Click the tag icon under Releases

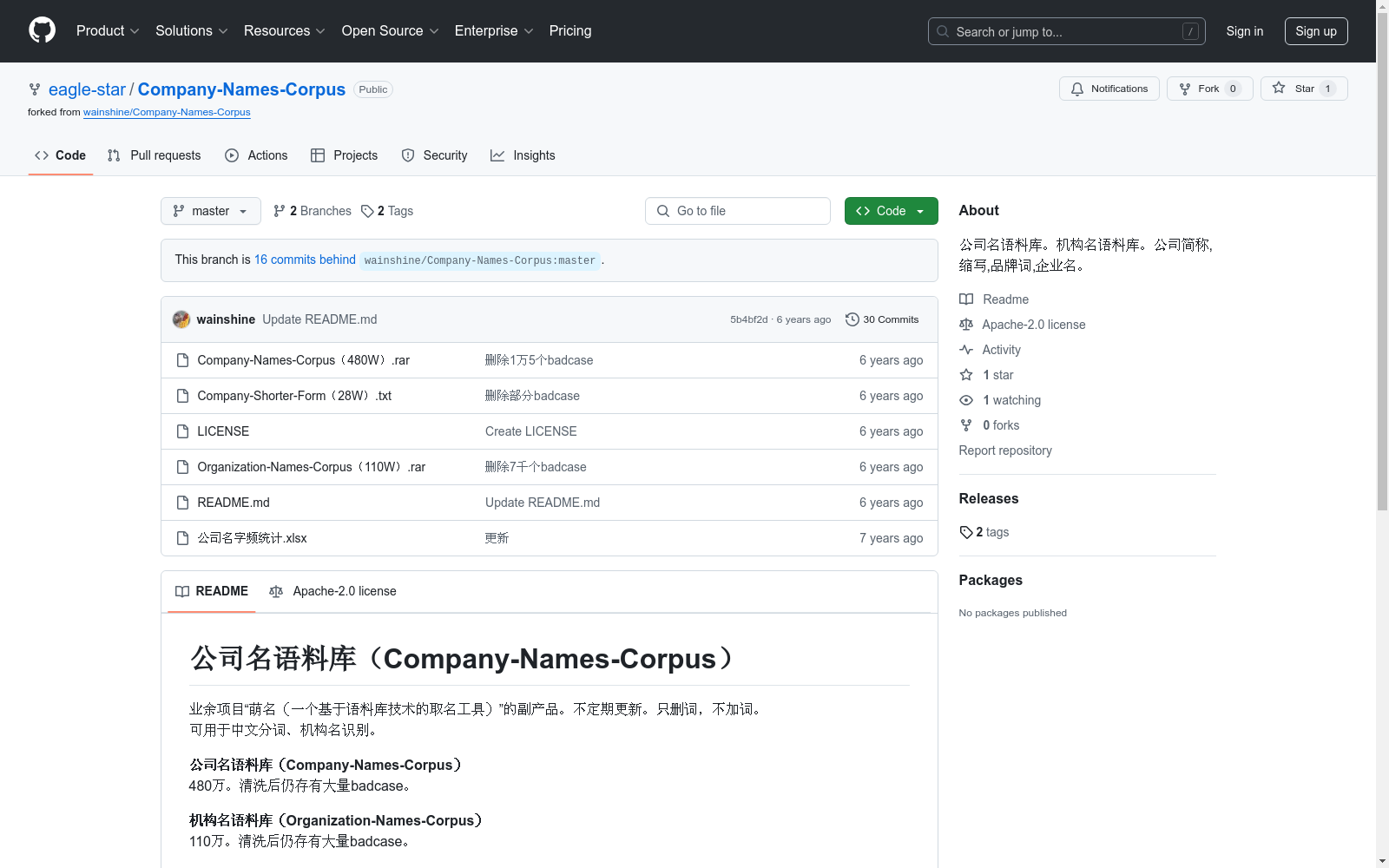966,532
